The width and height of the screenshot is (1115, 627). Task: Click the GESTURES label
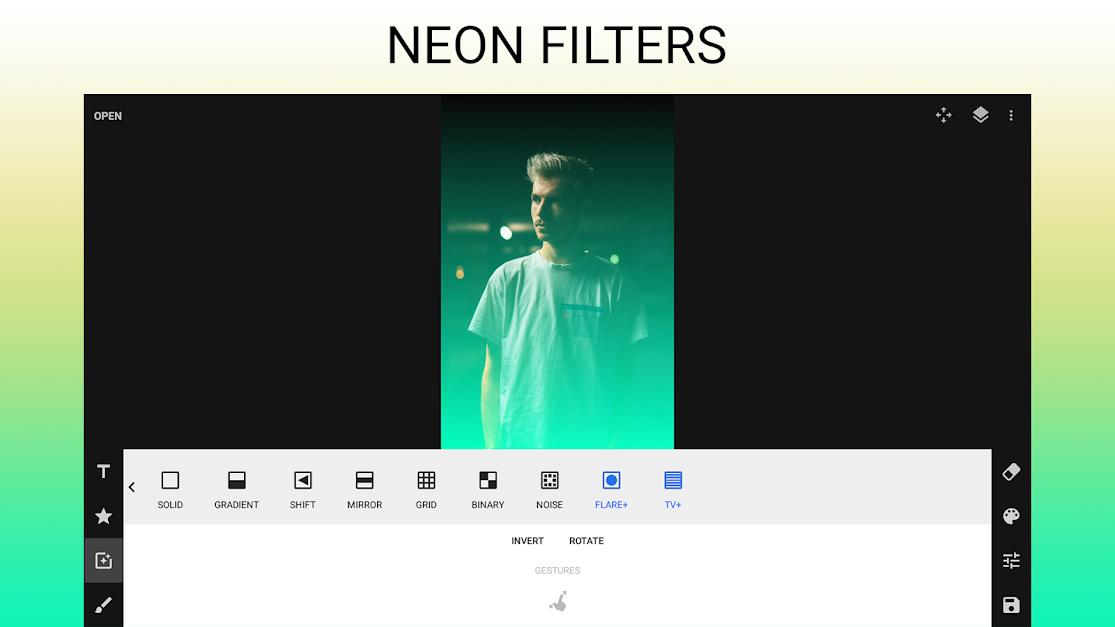point(558,570)
